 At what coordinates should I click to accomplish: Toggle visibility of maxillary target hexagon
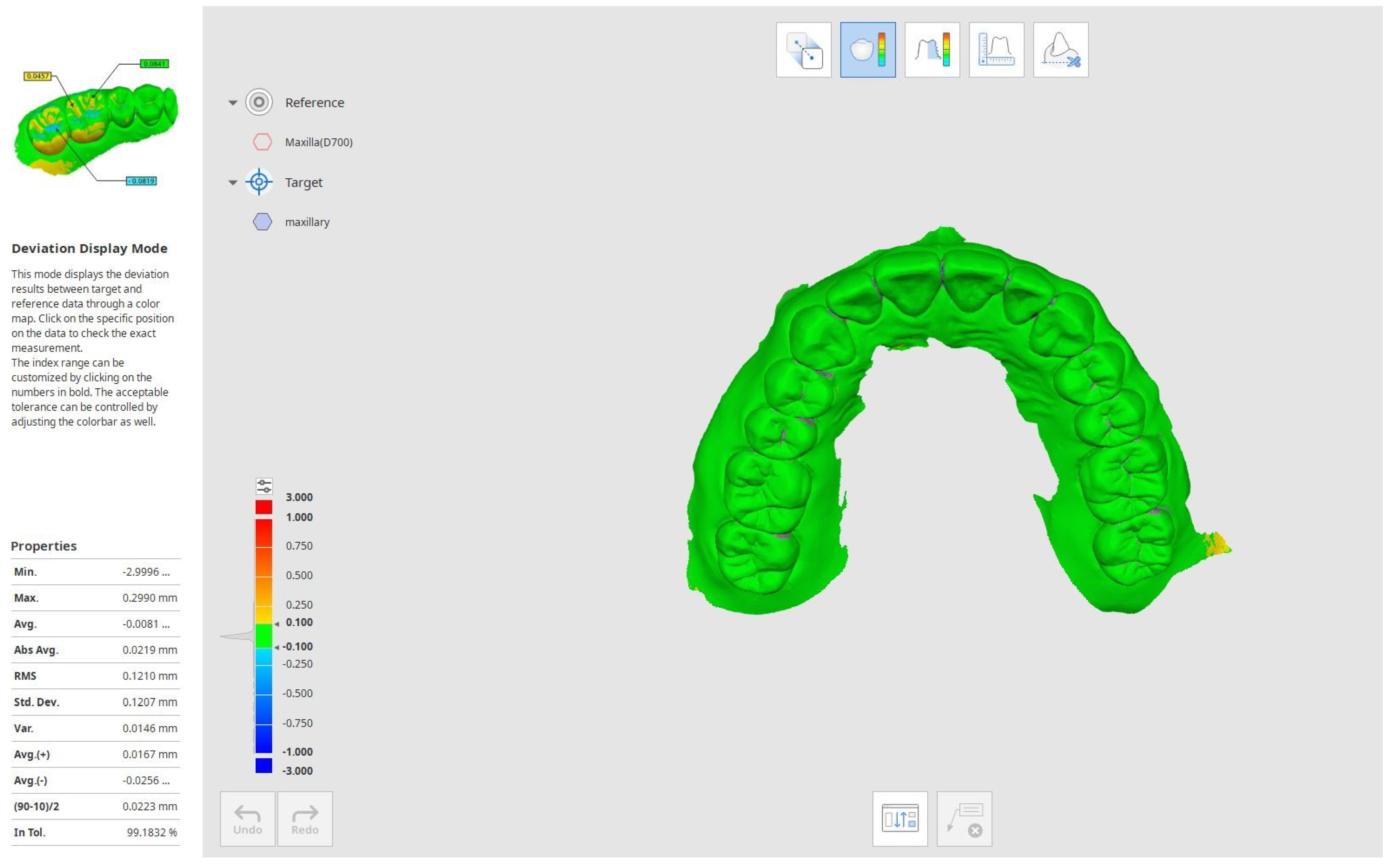pyautogui.click(x=262, y=222)
